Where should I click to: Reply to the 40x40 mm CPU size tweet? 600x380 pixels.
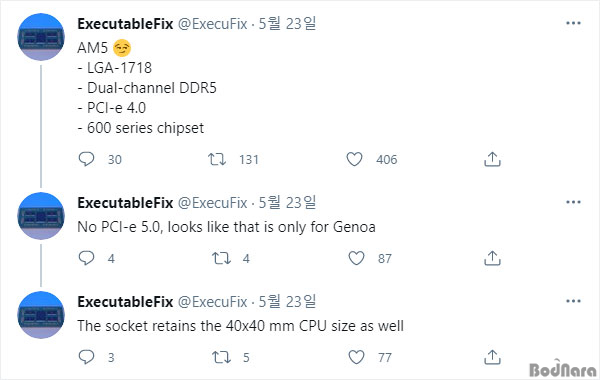pos(86,357)
